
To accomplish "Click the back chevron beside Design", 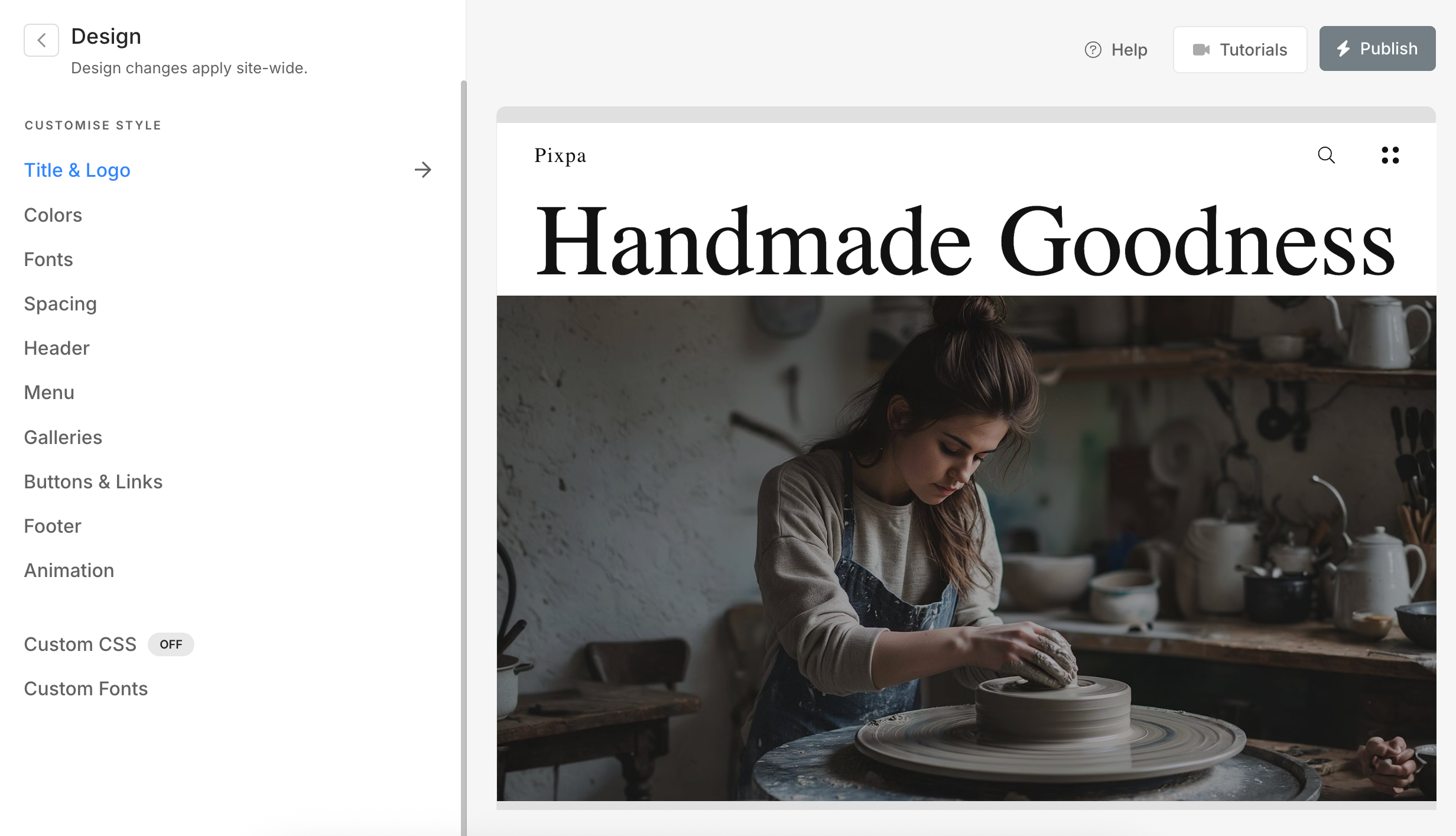I will [41, 40].
